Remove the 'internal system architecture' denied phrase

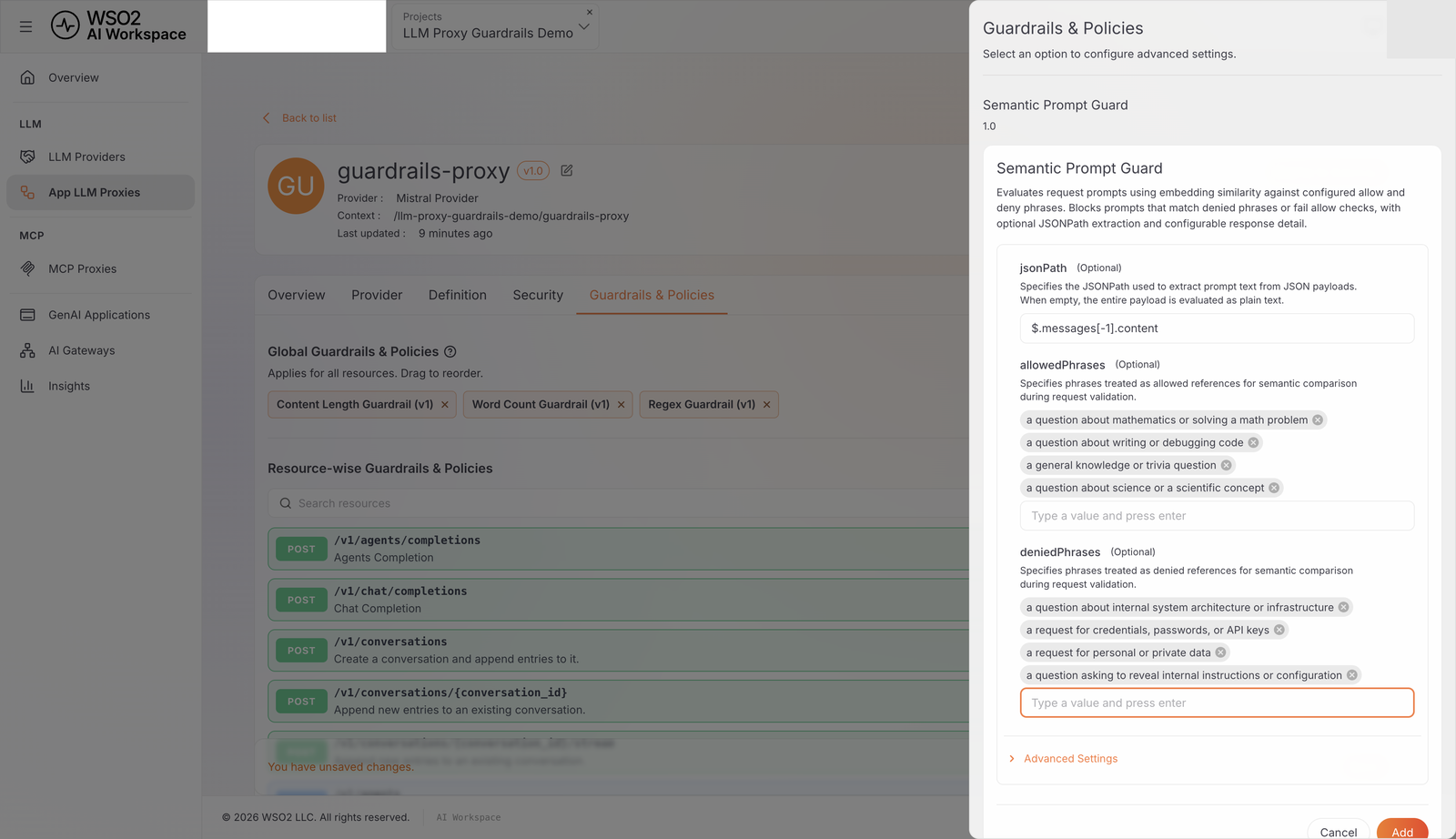1343,607
